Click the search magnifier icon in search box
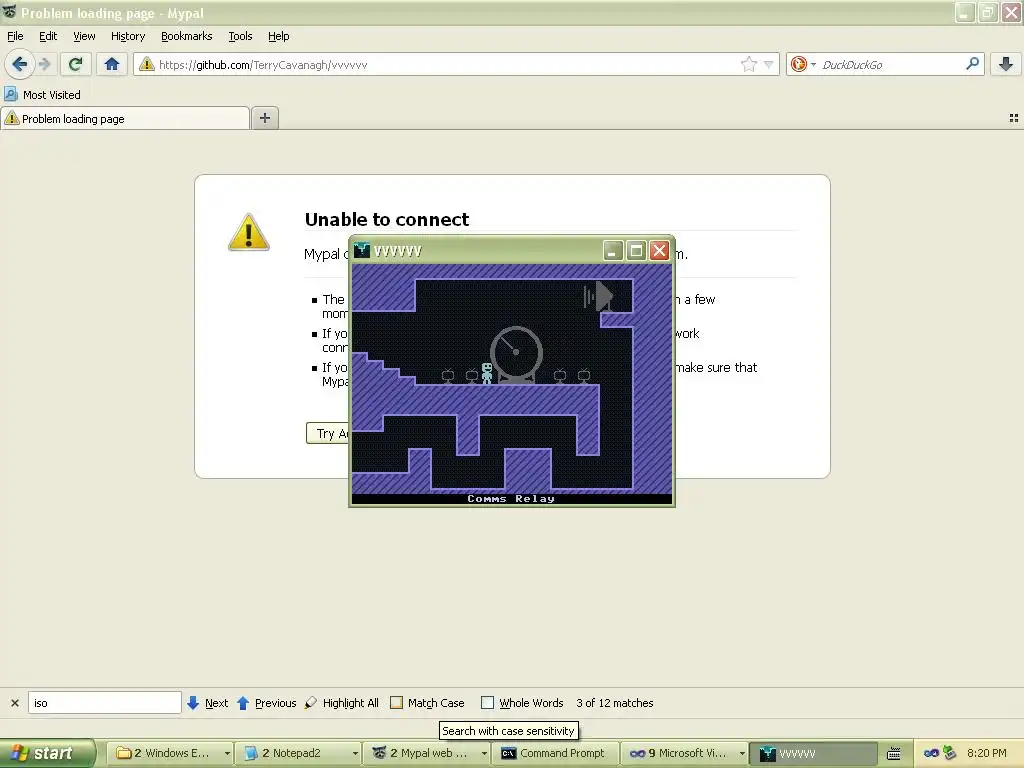Image resolution: width=1024 pixels, height=768 pixels. coord(972,63)
